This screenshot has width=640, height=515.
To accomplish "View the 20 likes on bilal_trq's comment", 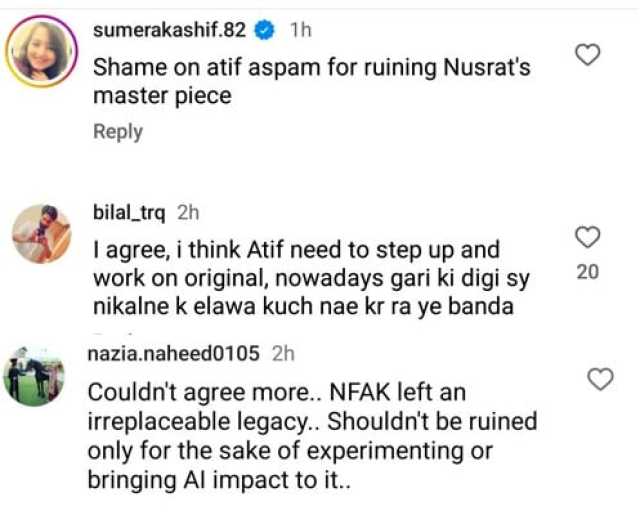I will [588, 272].
